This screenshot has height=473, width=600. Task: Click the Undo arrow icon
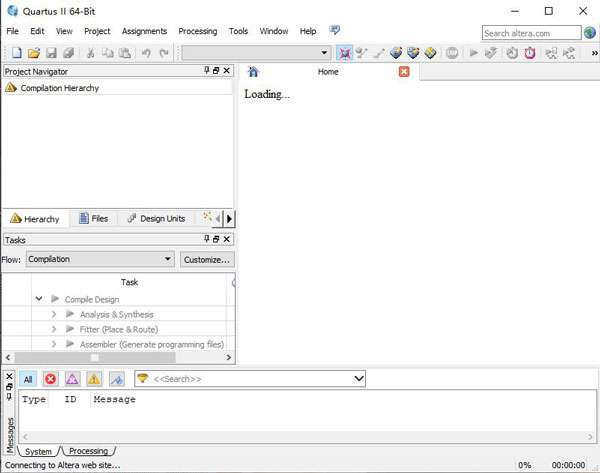coord(146,53)
